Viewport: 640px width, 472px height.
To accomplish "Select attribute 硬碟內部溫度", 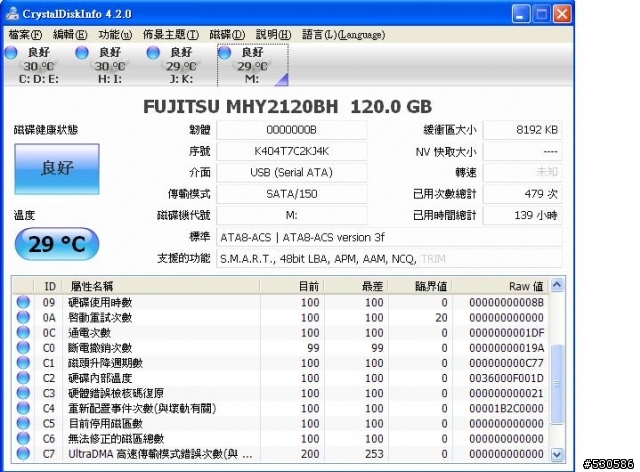I will click(x=100, y=378).
